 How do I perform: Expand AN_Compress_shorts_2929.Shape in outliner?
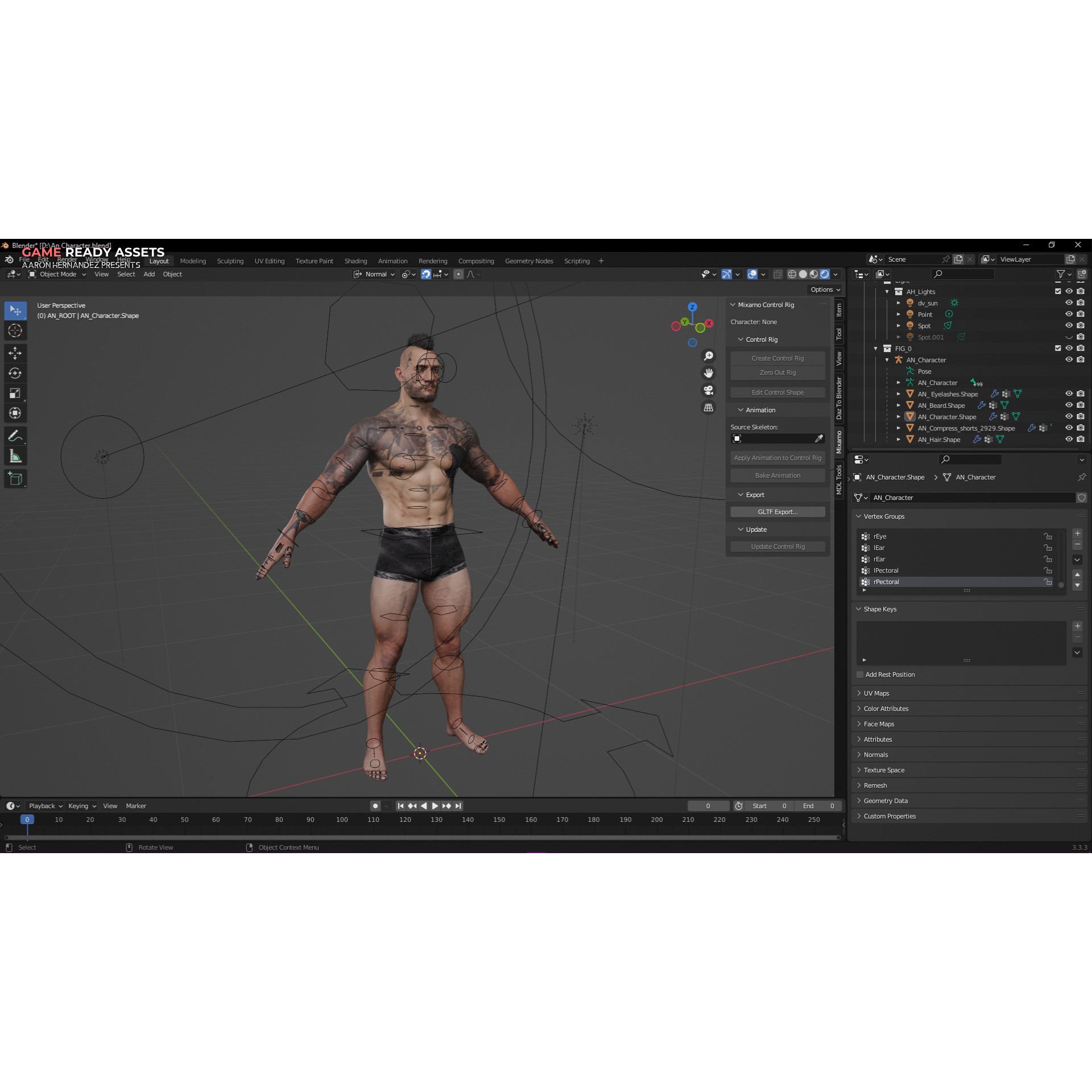coord(899,428)
